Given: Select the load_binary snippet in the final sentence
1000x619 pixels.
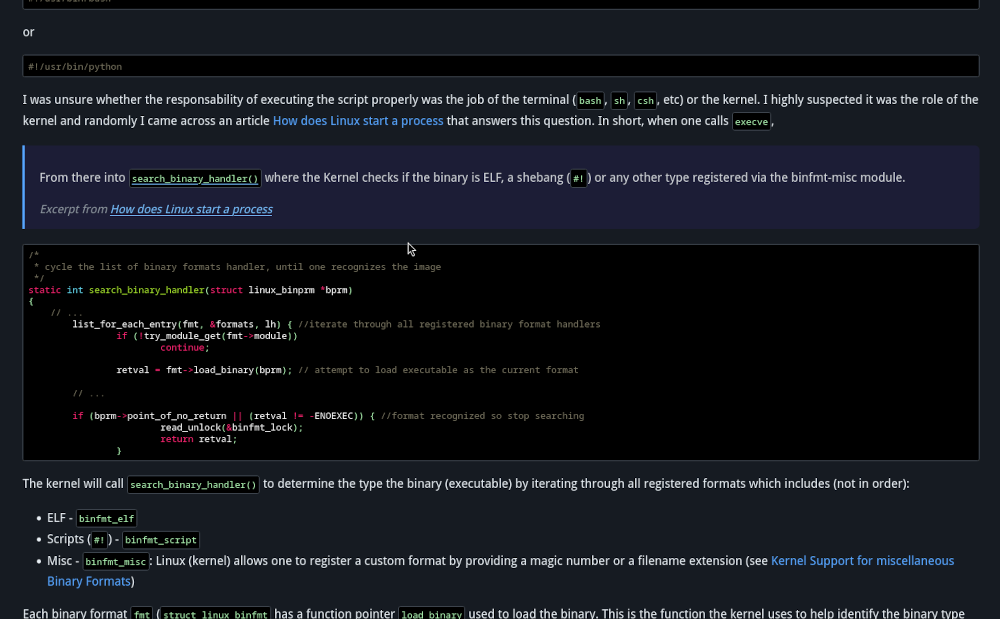Looking at the screenshot, I should click(431, 613).
